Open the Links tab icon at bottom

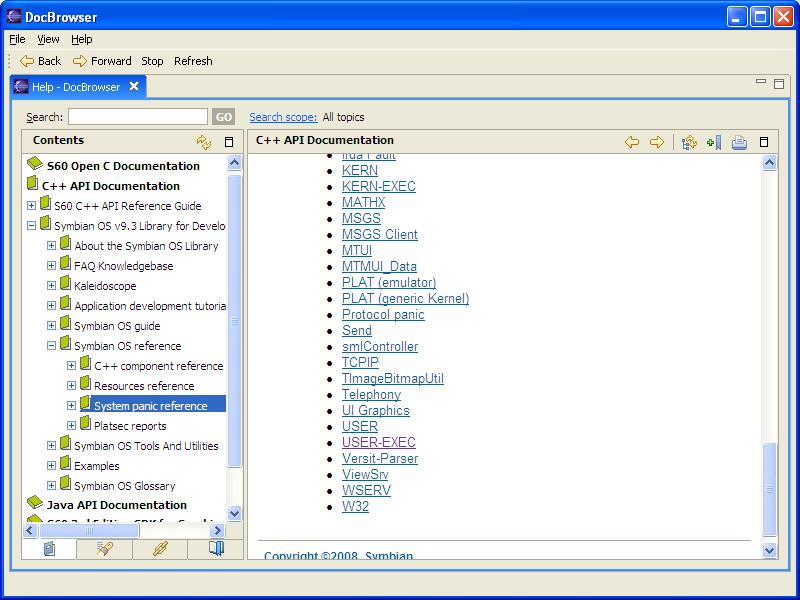160,549
